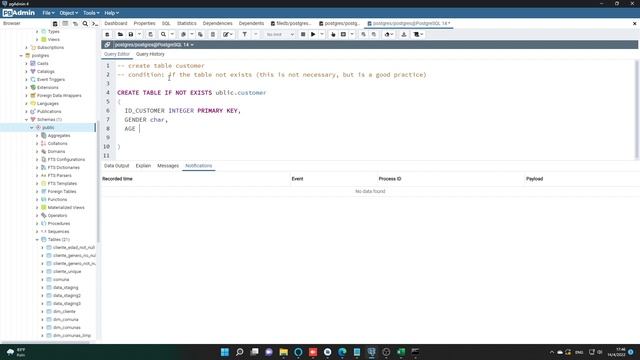Click the Find magnifier icon in query toolbar

[163, 35]
